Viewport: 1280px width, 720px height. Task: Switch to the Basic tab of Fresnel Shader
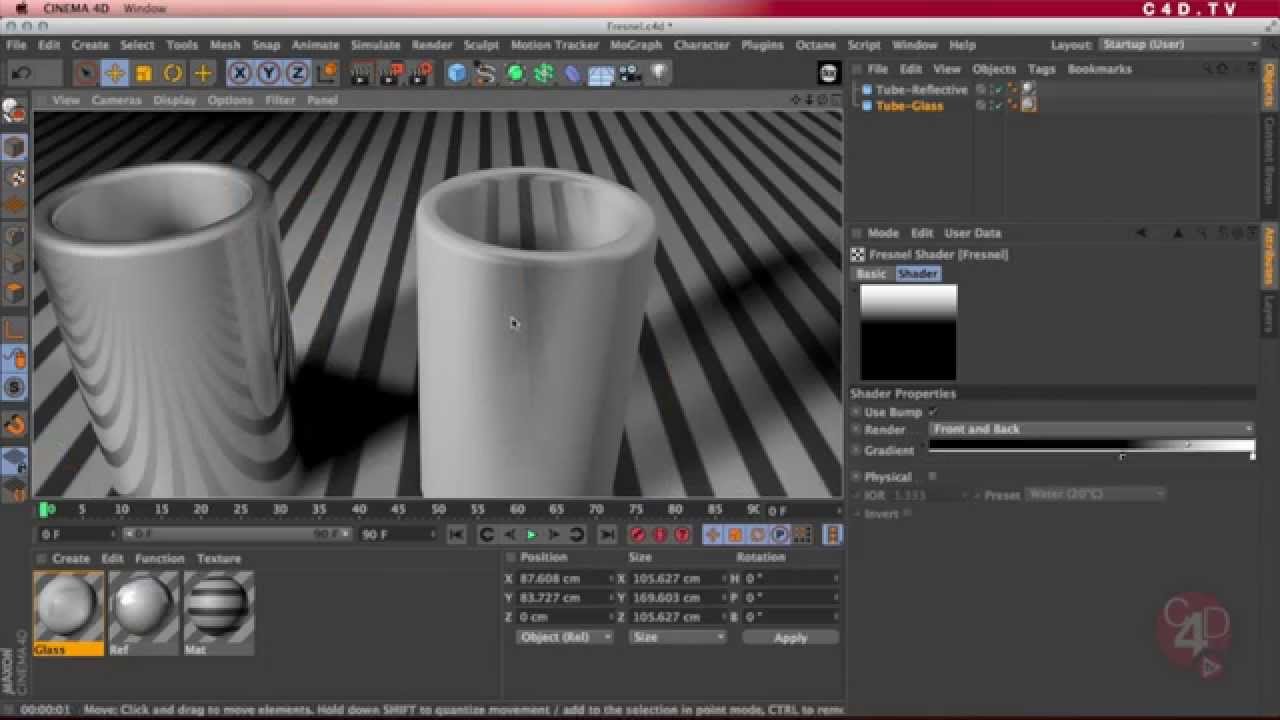870,274
